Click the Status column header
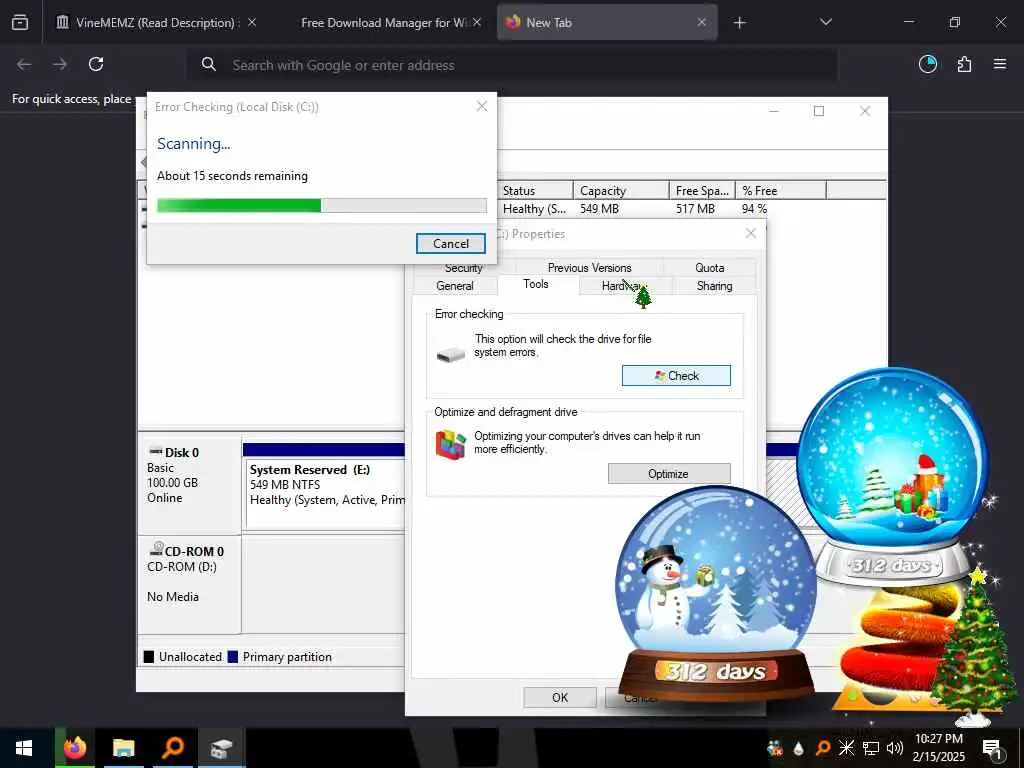This screenshot has height=768, width=1024. 535,191
